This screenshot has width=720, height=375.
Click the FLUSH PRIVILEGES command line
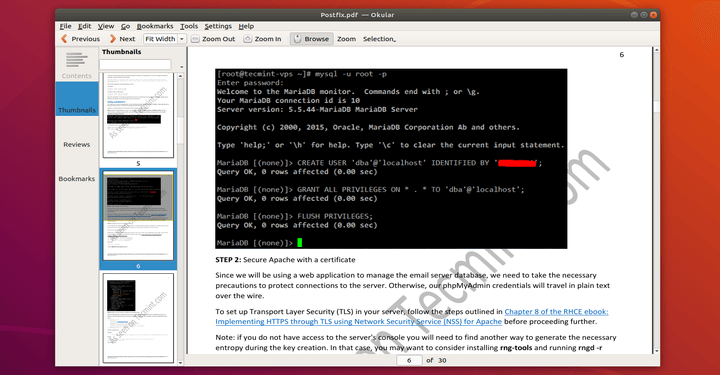(295, 216)
